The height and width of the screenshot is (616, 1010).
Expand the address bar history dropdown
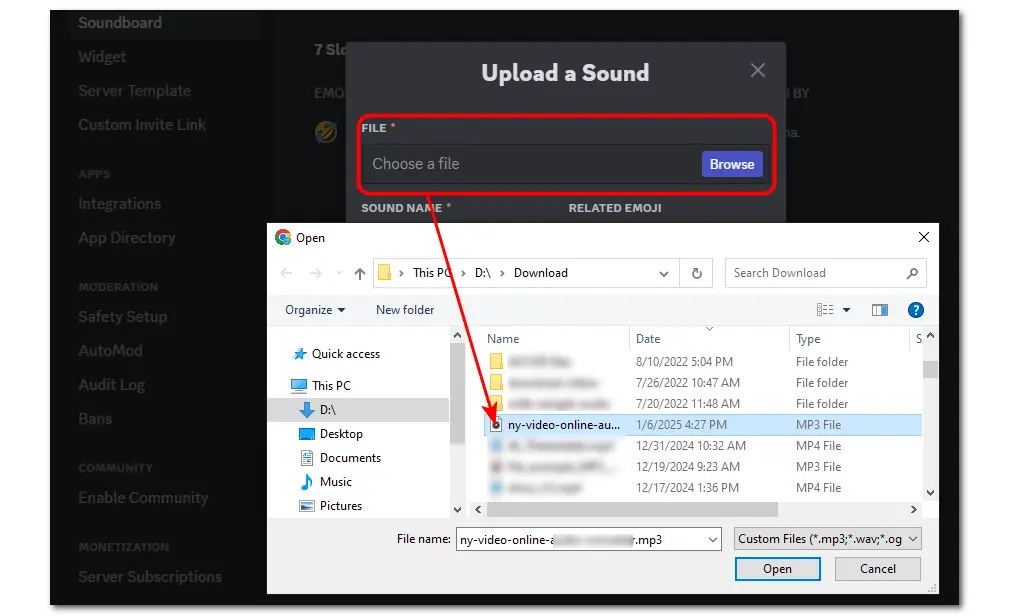[x=663, y=274]
